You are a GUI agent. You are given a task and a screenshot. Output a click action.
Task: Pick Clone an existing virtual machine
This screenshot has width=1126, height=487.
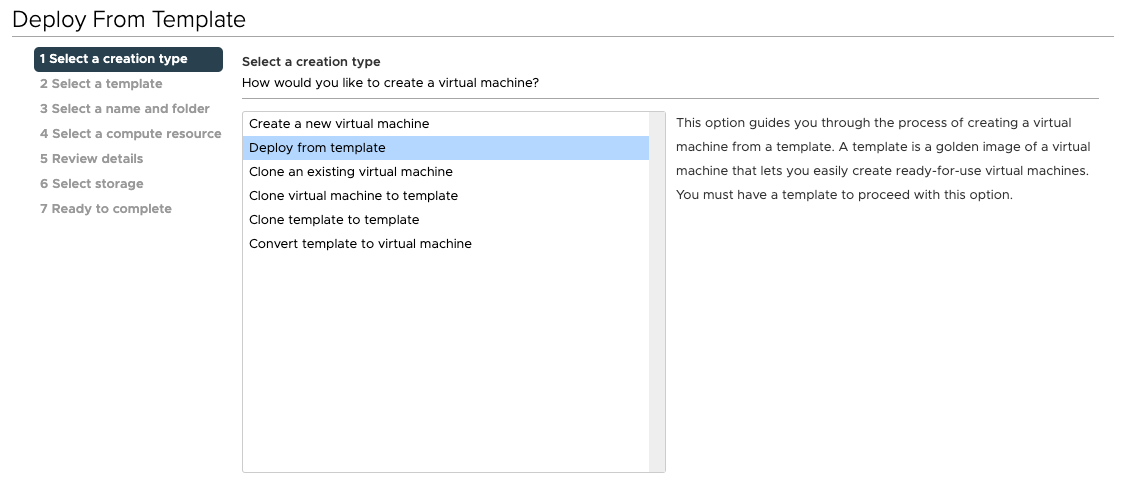351,172
